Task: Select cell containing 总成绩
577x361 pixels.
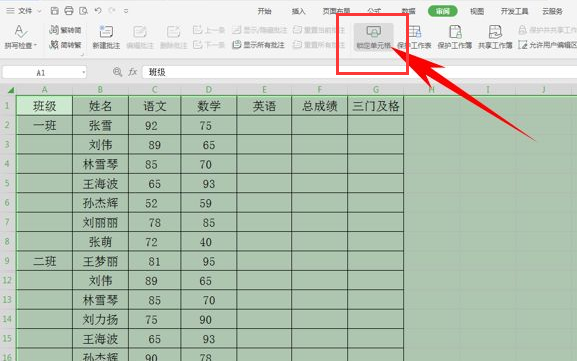Action: [319, 106]
